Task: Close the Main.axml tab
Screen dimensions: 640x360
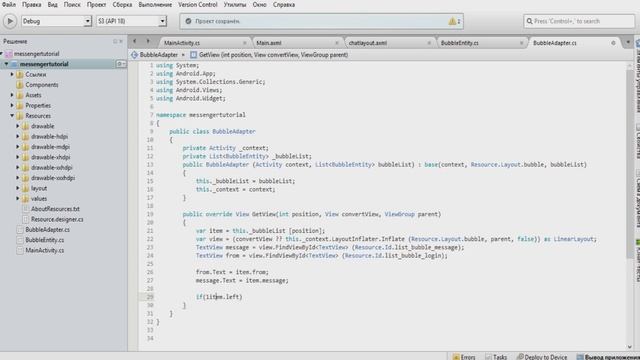Action: tap(337, 43)
